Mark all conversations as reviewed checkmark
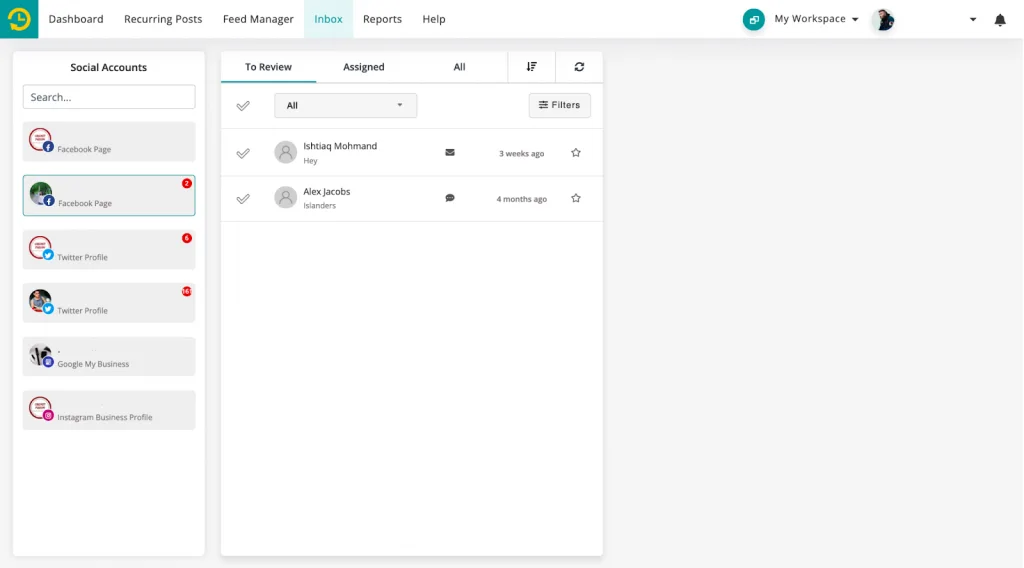This screenshot has height=568, width=1024. coord(243,106)
